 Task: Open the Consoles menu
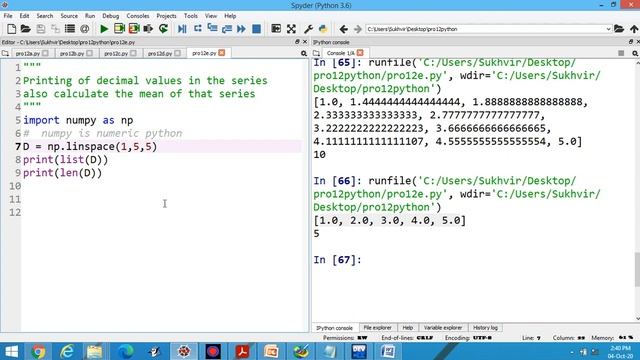pyautogui.click(x=138, y=16)
